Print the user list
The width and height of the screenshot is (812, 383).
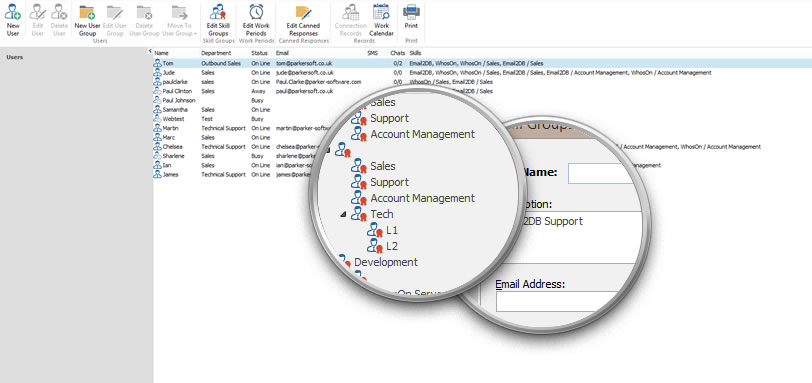pyautogui.click(x=411, y=17)
